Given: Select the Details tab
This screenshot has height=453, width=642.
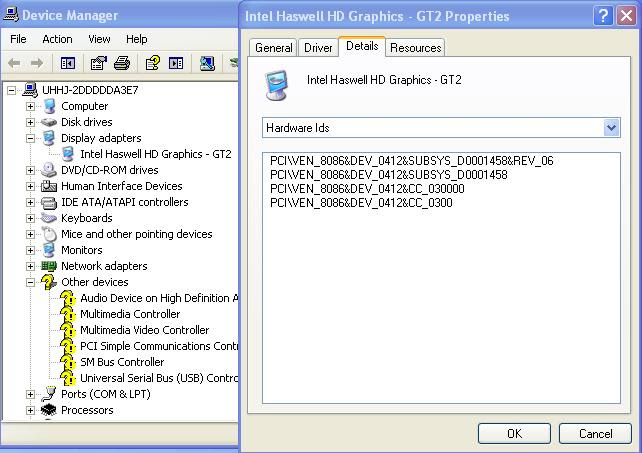Looking at the screenshot, I should pos(362,46).
